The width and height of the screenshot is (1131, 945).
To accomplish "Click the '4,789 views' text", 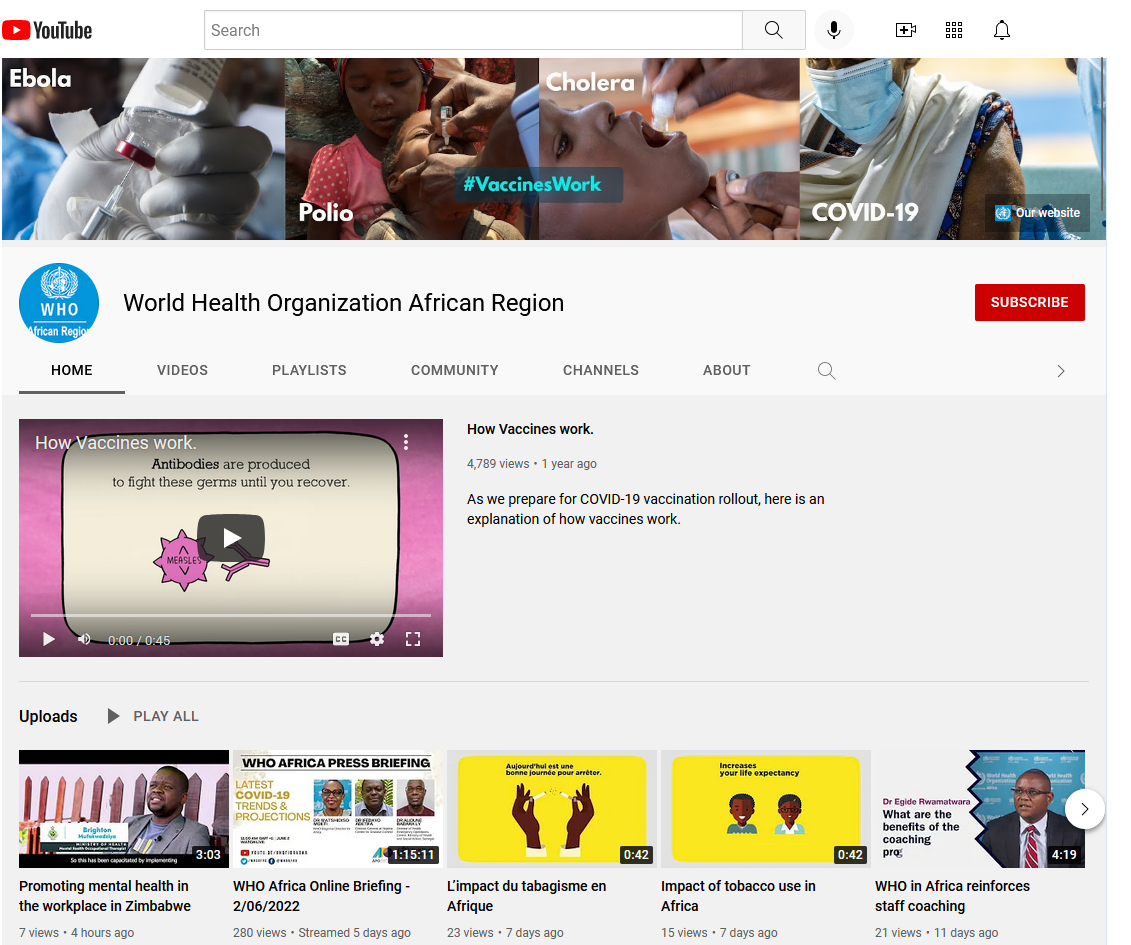I will coord(498,464).
